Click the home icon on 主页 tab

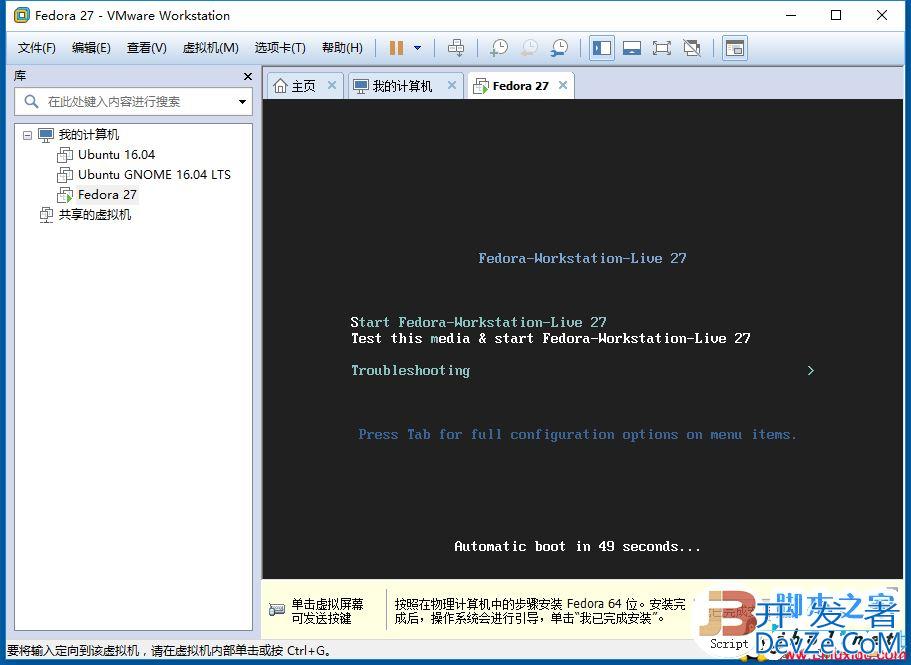click(281, 86)
